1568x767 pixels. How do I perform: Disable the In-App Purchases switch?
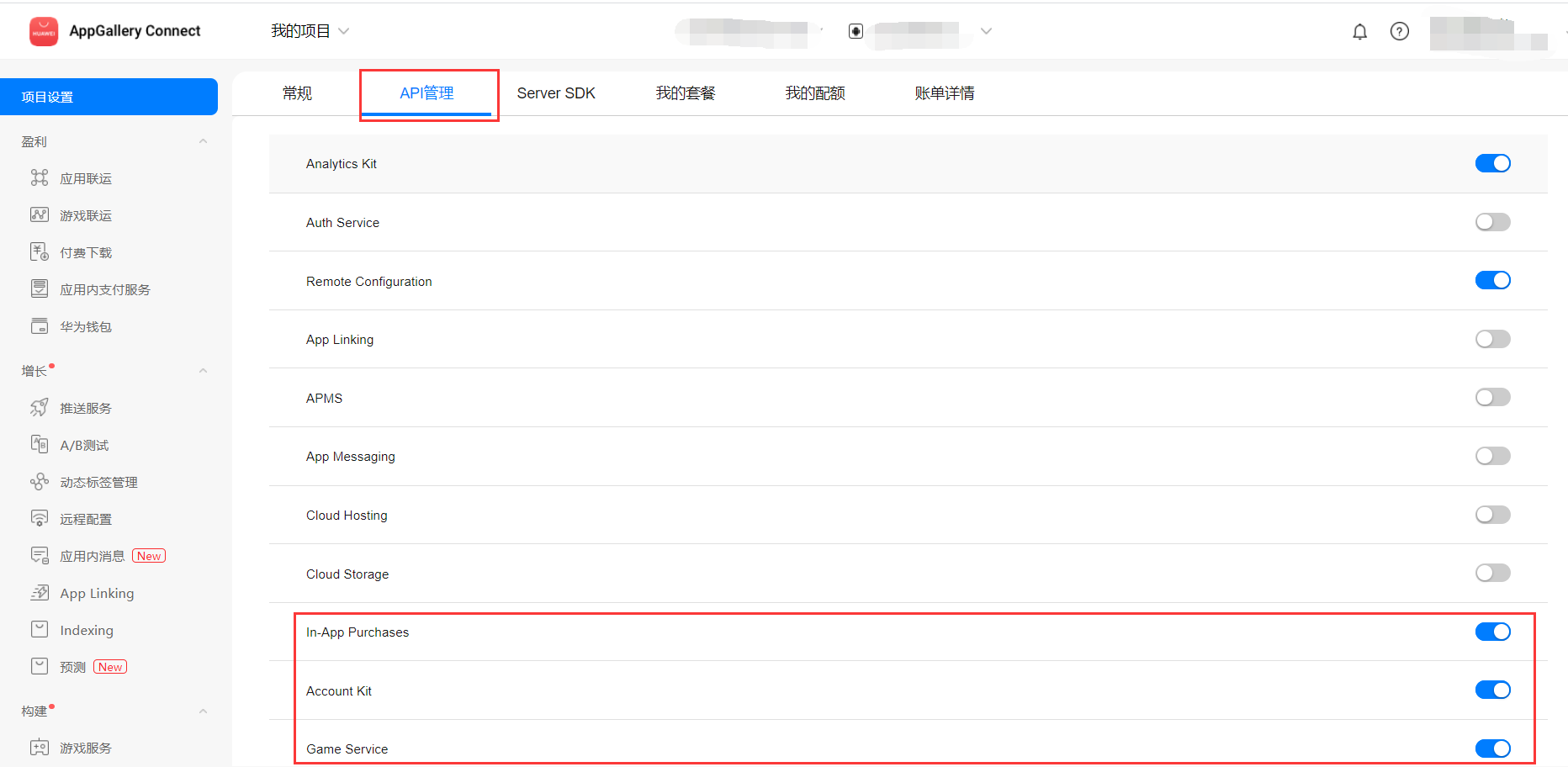[x=1492, y=632]
